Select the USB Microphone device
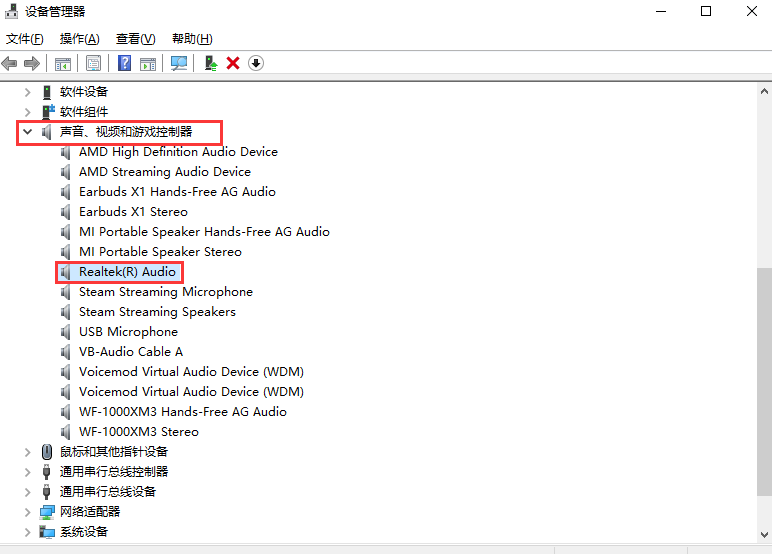 point(128,332)
